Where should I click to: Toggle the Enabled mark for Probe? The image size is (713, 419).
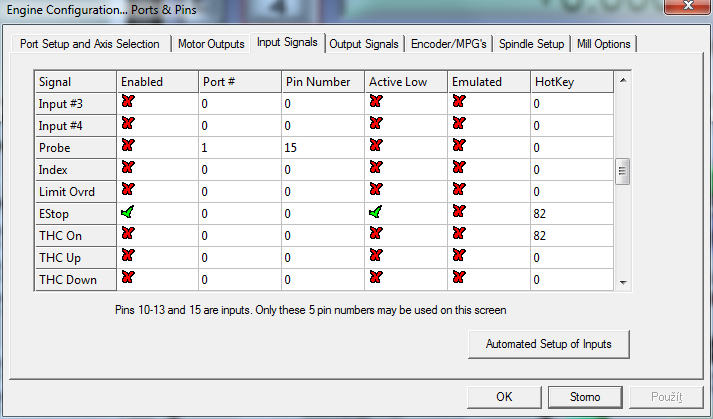click(127, 146)
